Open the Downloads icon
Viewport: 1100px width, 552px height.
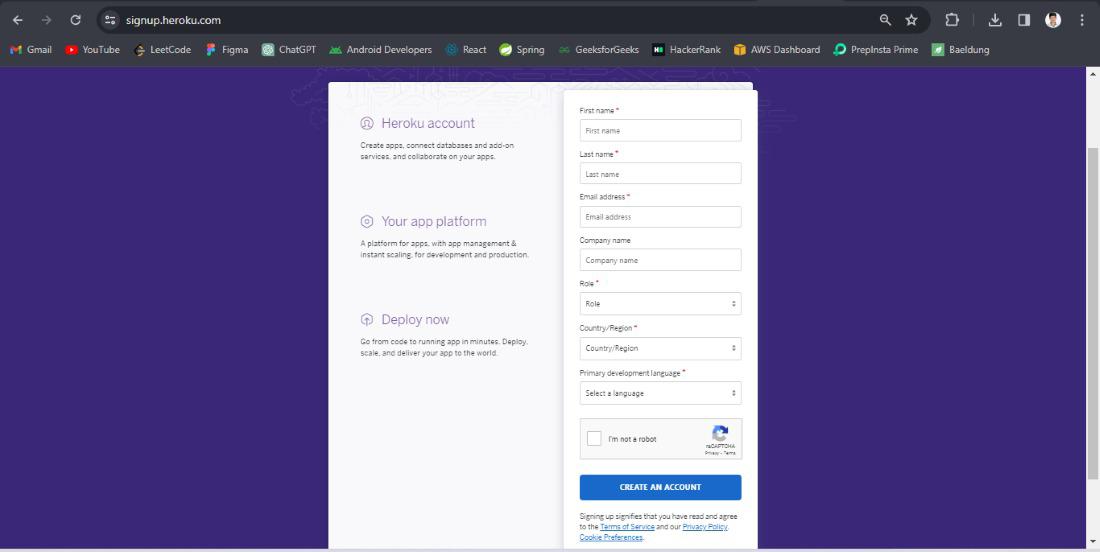(x=995, y=20)
